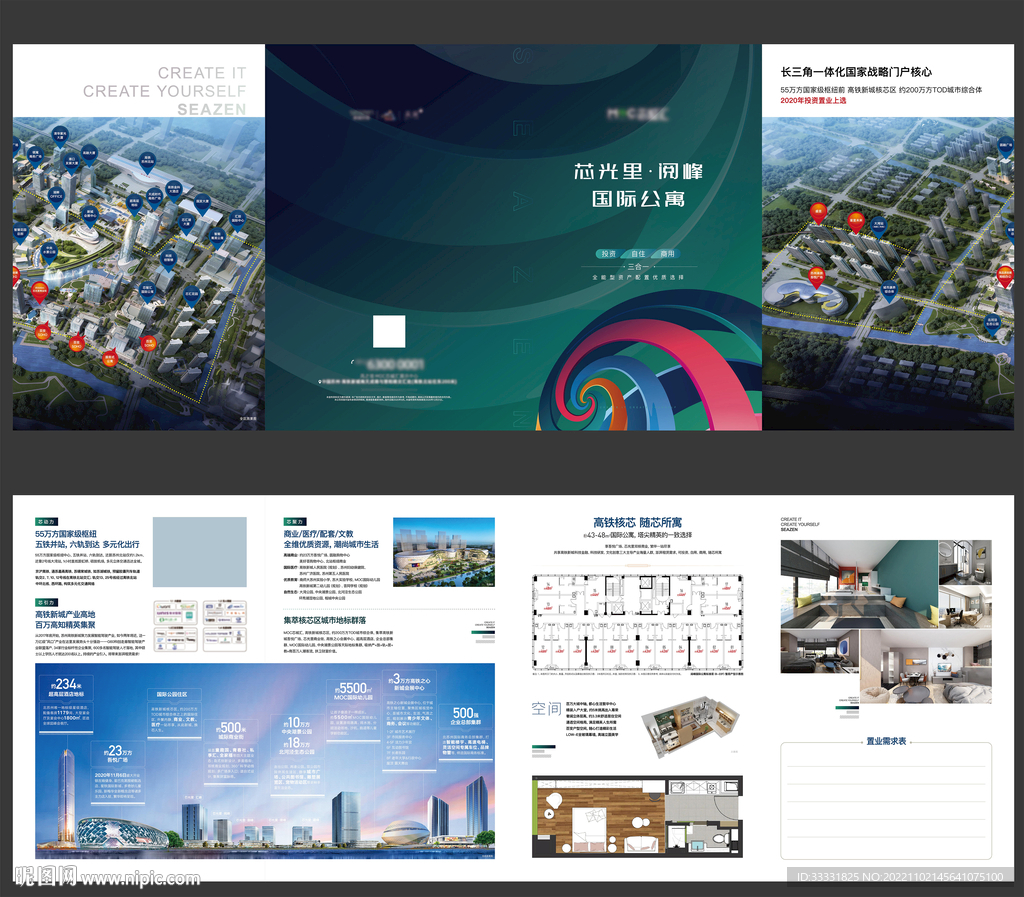1024x897 pixels.
Task: Select the top-left company logos card
Action: click(x=175, y=614)
